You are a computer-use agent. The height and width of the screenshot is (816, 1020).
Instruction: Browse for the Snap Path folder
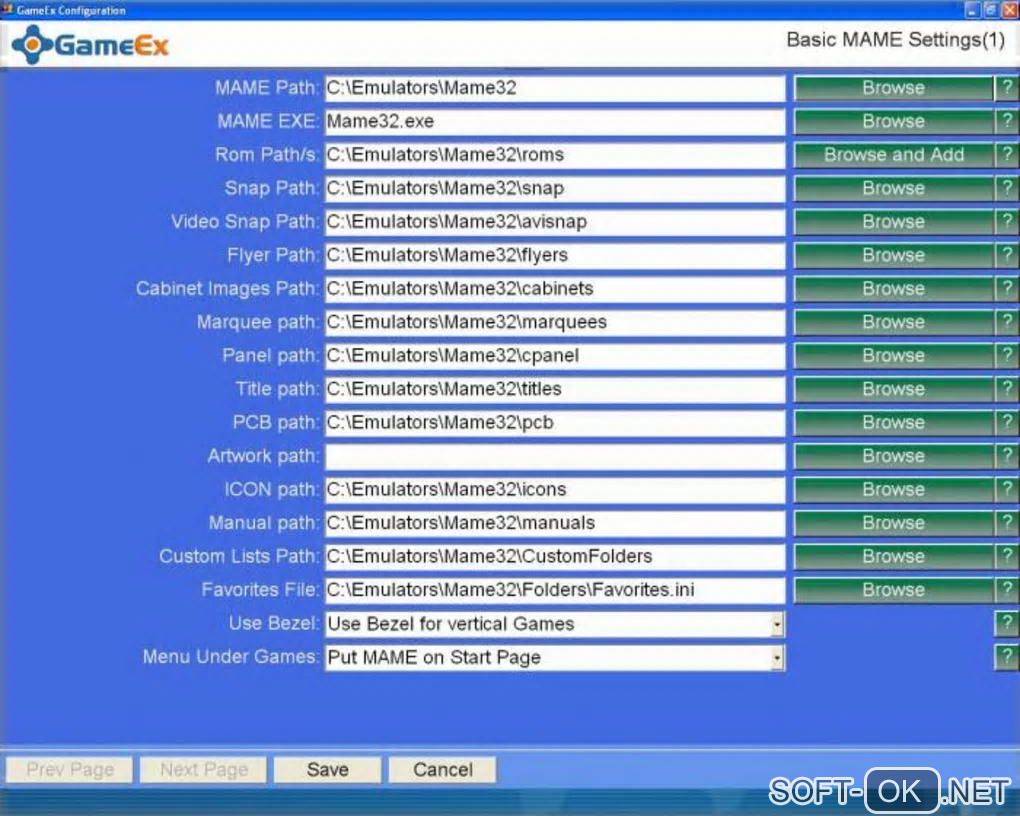pos(894,188)
